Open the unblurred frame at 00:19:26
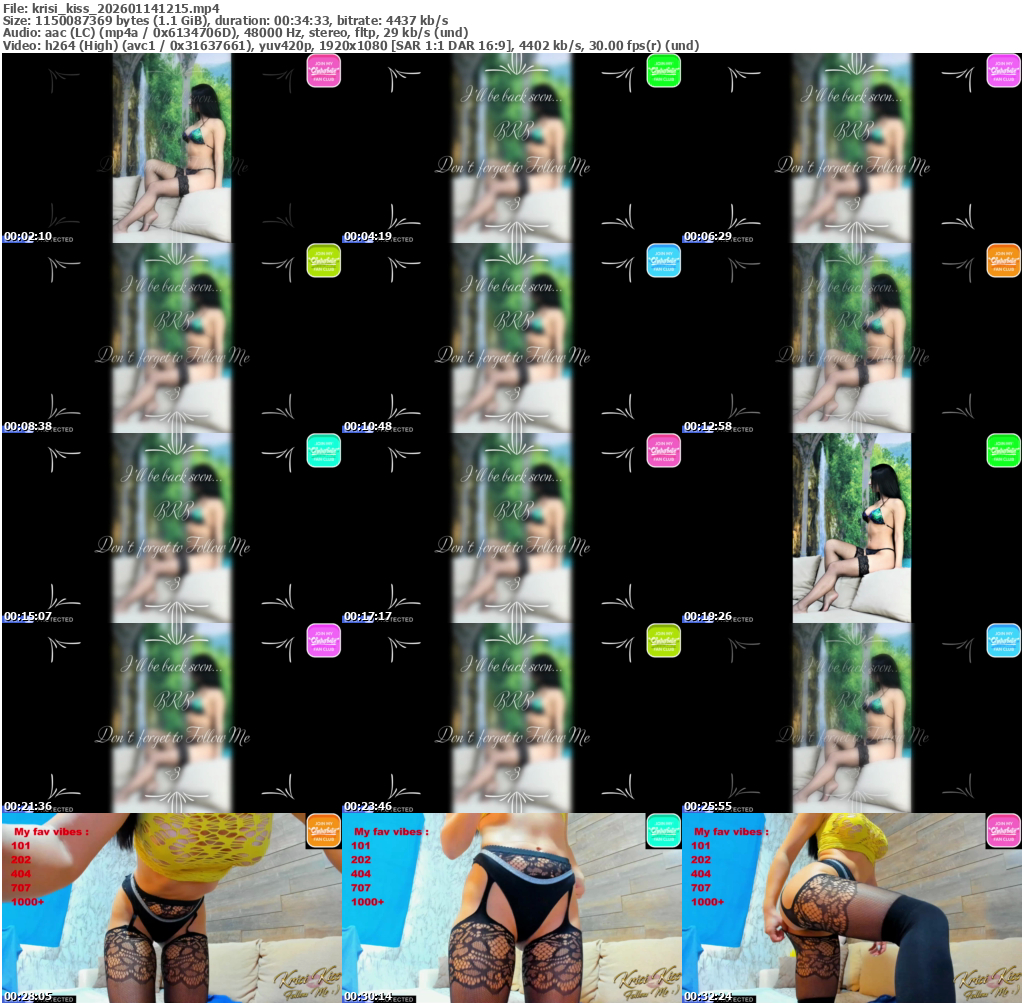1024x1003 pixels. pos(852,528)
